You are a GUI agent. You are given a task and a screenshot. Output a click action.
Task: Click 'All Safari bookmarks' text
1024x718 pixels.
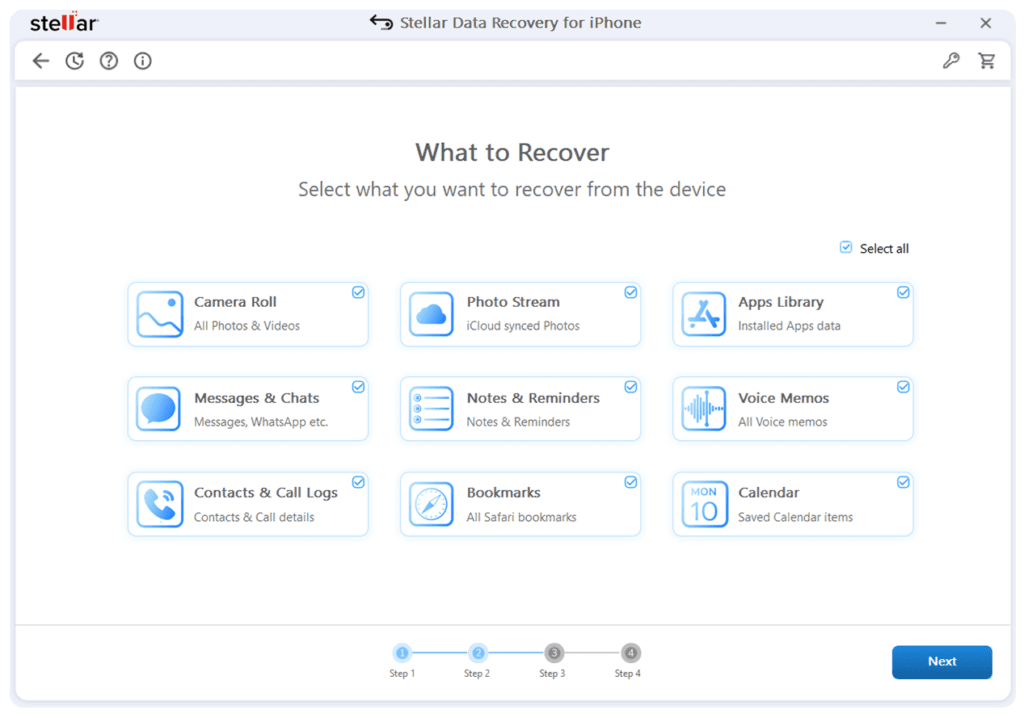pos(522,517)
